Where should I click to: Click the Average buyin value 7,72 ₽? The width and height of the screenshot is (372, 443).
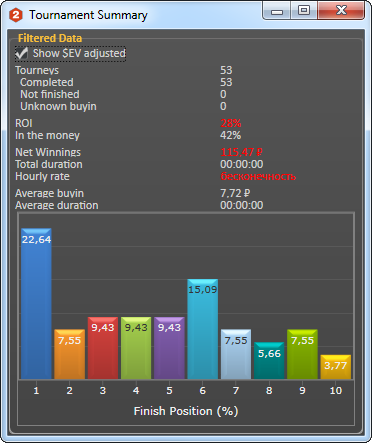pos(235,193)
